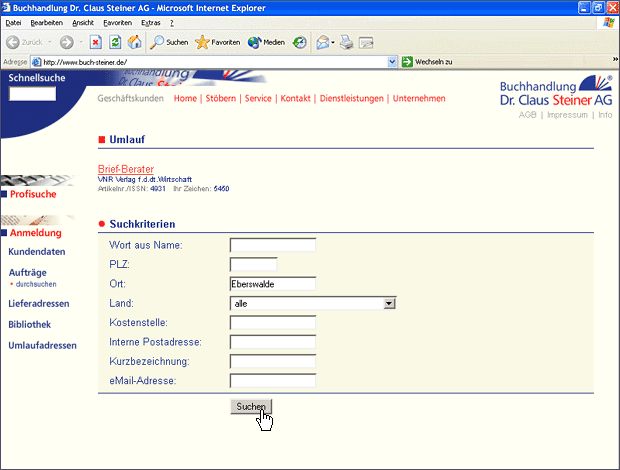Click the address bar URL text
This screenshot has width=620, height=470.
click(x=85, y=62)
